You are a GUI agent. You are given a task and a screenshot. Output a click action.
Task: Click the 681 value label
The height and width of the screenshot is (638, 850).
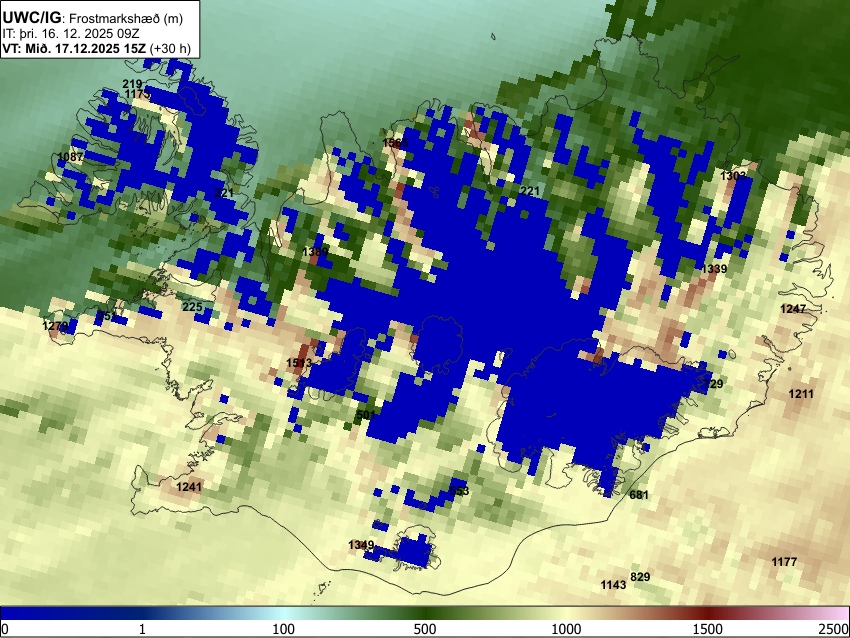tap(639, 495)
